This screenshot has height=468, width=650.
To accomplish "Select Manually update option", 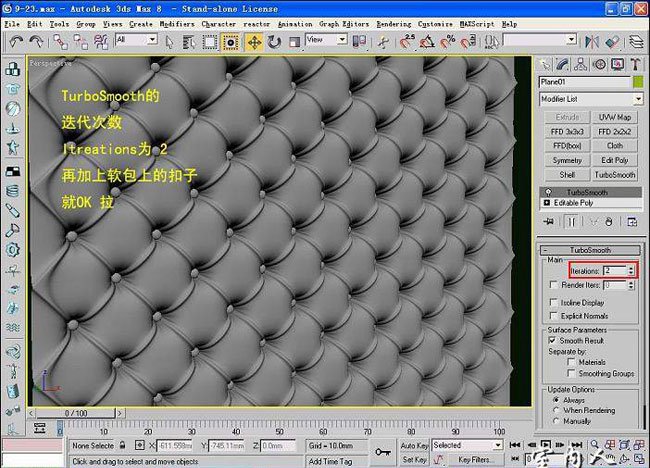I will (556, 421).
